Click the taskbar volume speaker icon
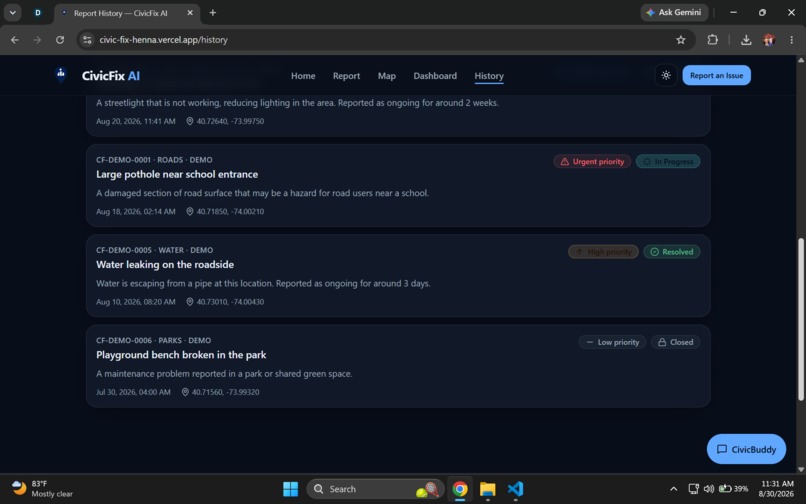The height and width of the screenshot is (504, 806). tap(709, 489)
